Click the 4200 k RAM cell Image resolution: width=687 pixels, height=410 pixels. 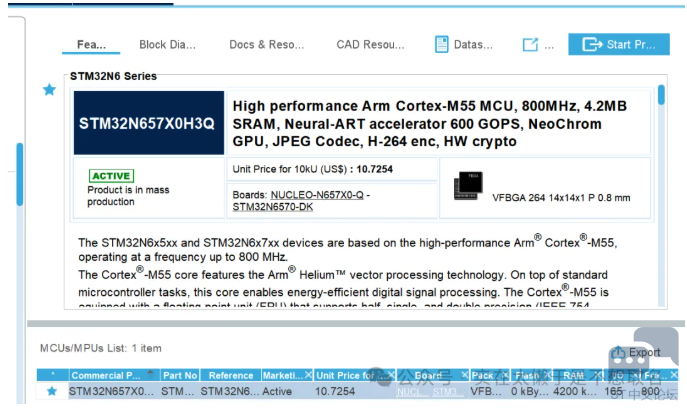575,391
